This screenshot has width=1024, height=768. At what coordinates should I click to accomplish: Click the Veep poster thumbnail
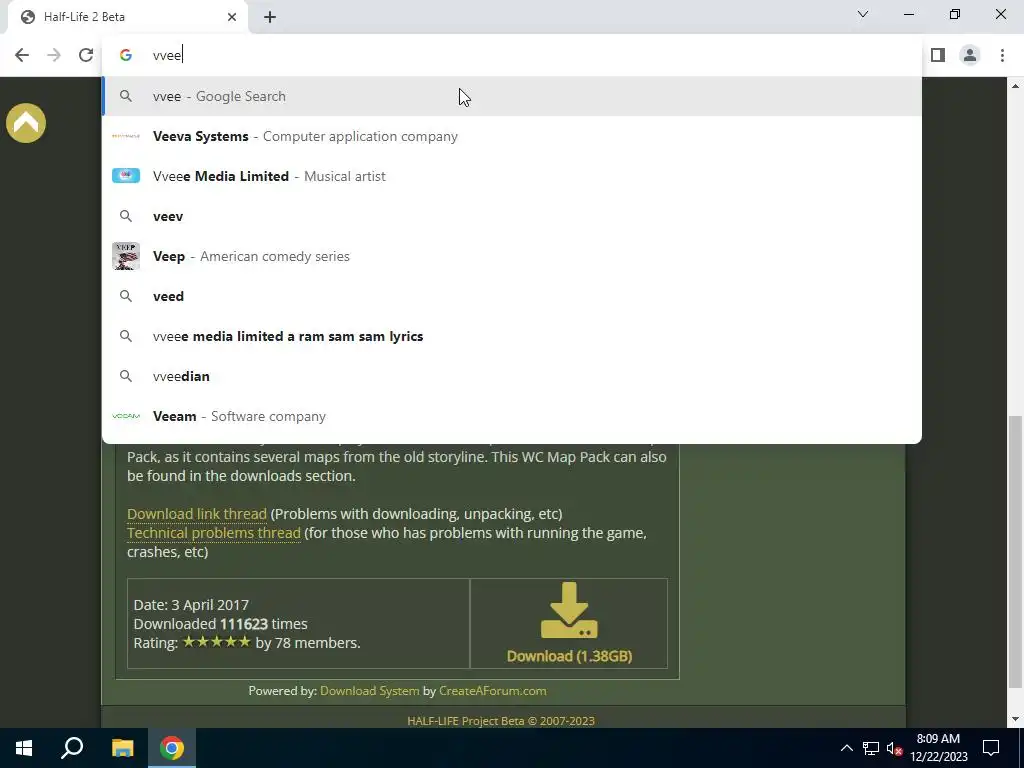125,256
